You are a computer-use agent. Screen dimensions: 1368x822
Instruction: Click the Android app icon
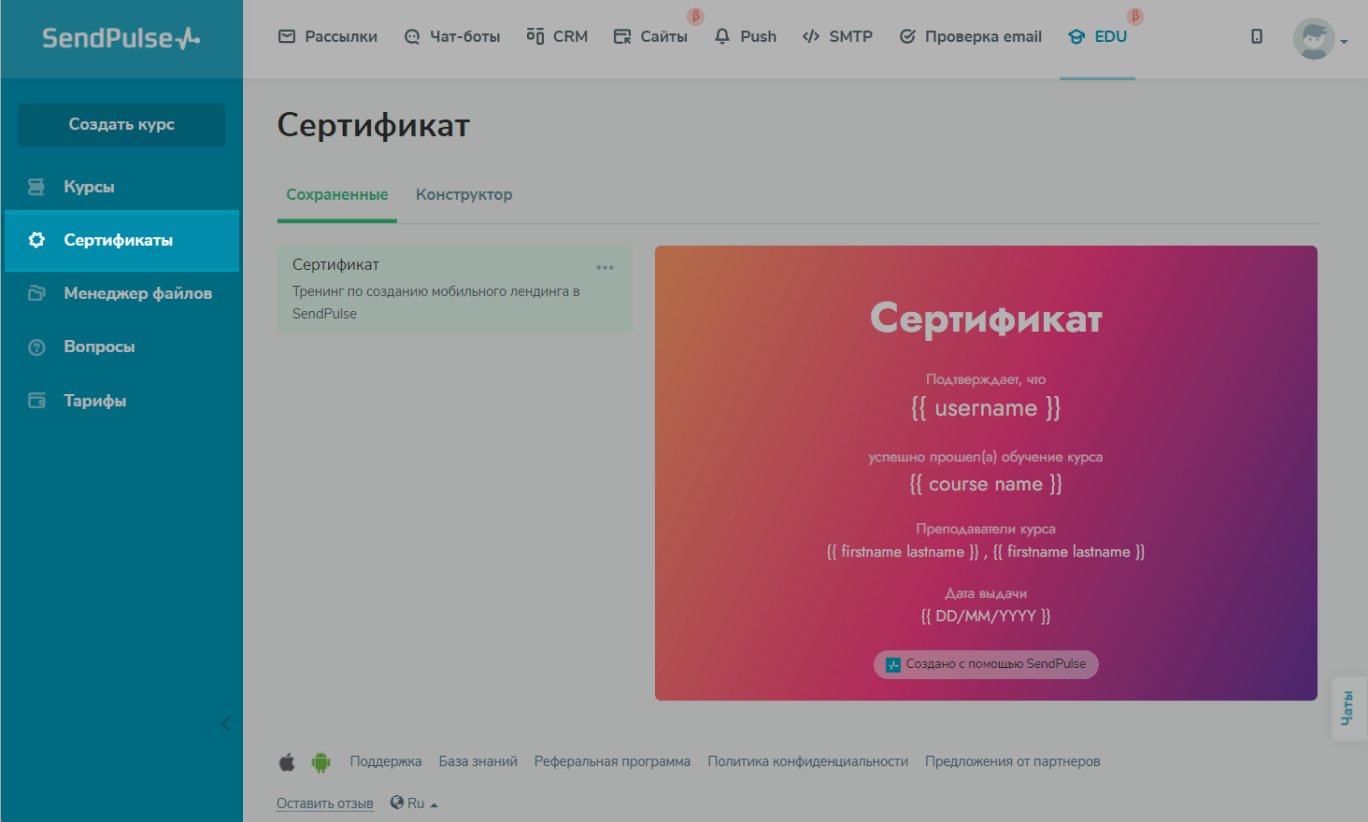click(320, 762)
